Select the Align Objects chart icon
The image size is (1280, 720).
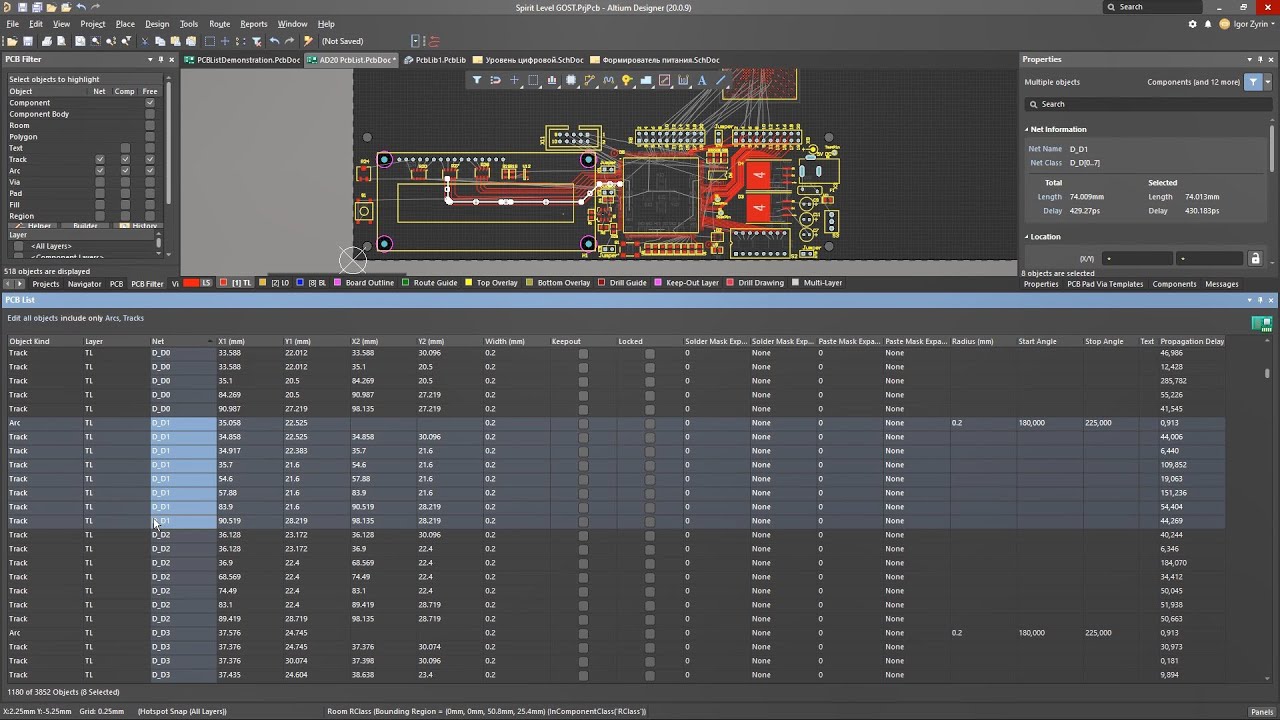point(552,80)
